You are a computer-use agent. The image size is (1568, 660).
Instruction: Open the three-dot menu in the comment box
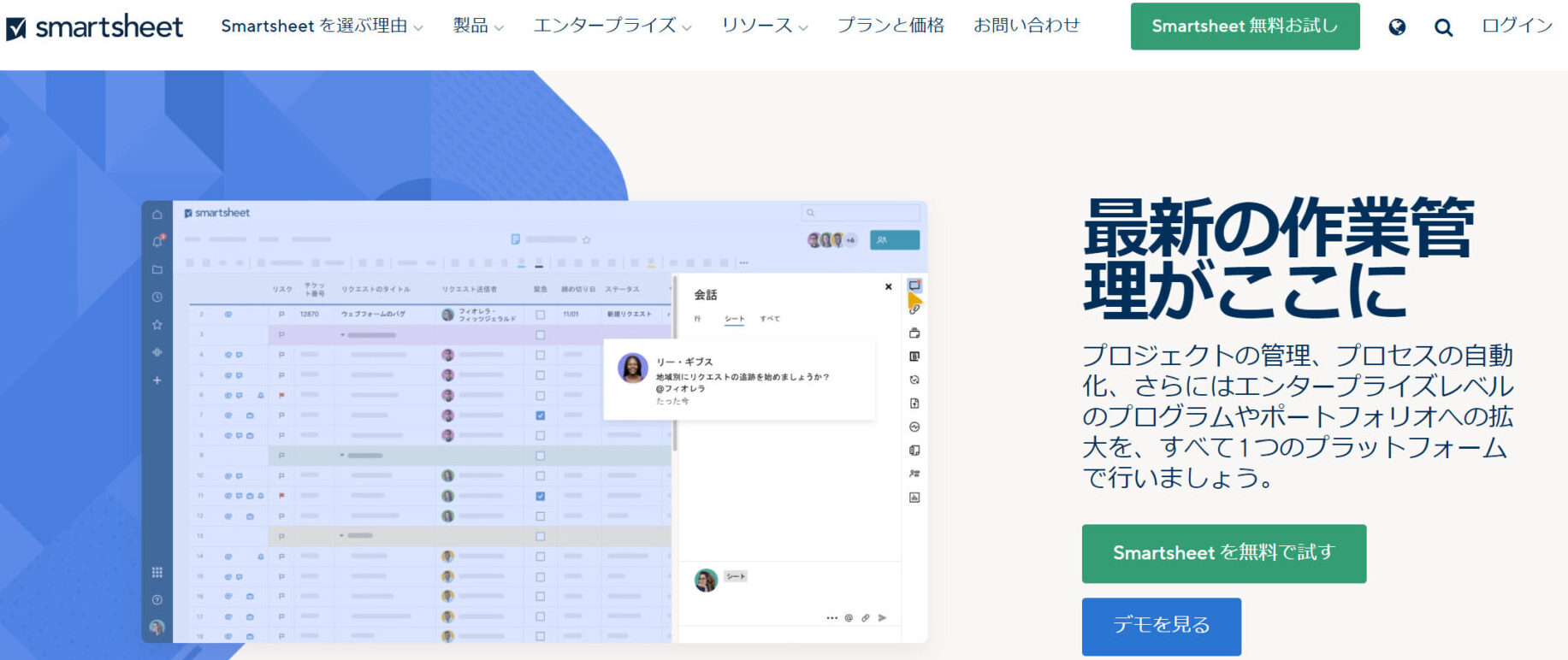(x=831, y=617)
